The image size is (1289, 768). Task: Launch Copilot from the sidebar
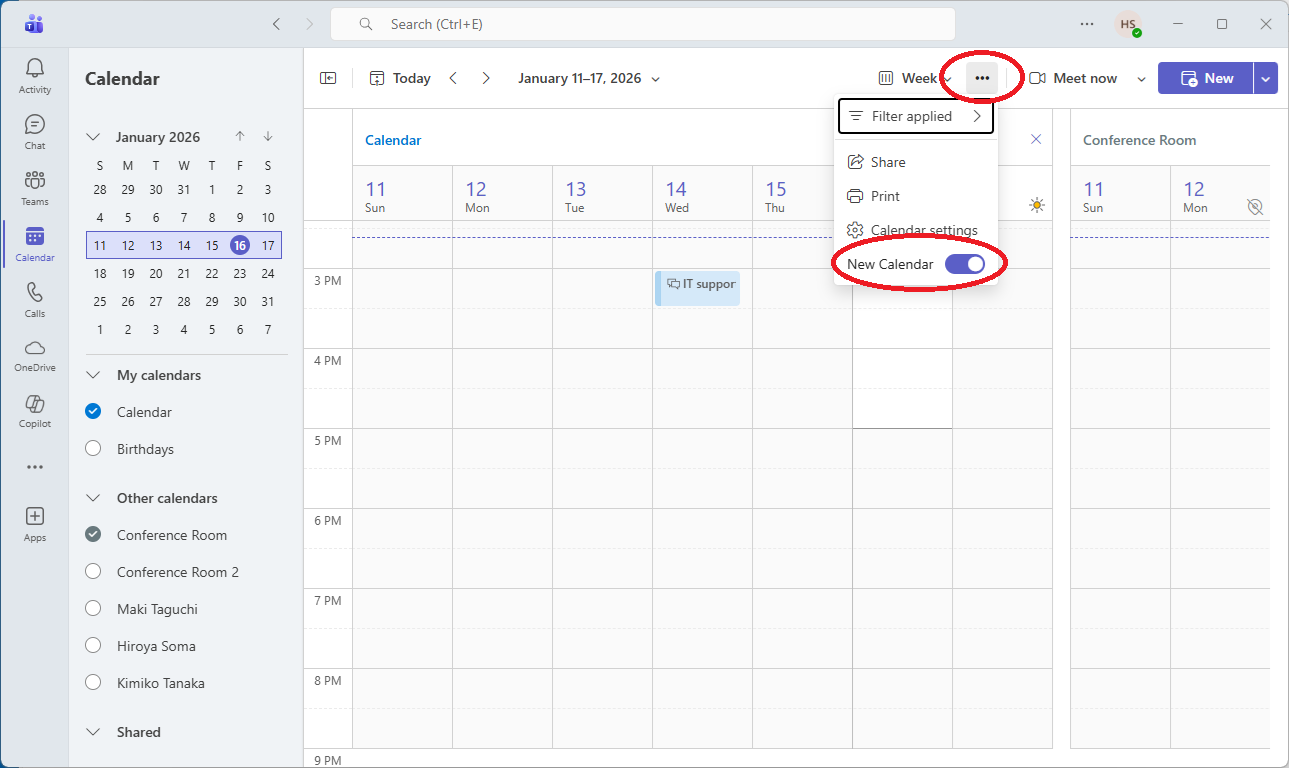pos(35,410)
